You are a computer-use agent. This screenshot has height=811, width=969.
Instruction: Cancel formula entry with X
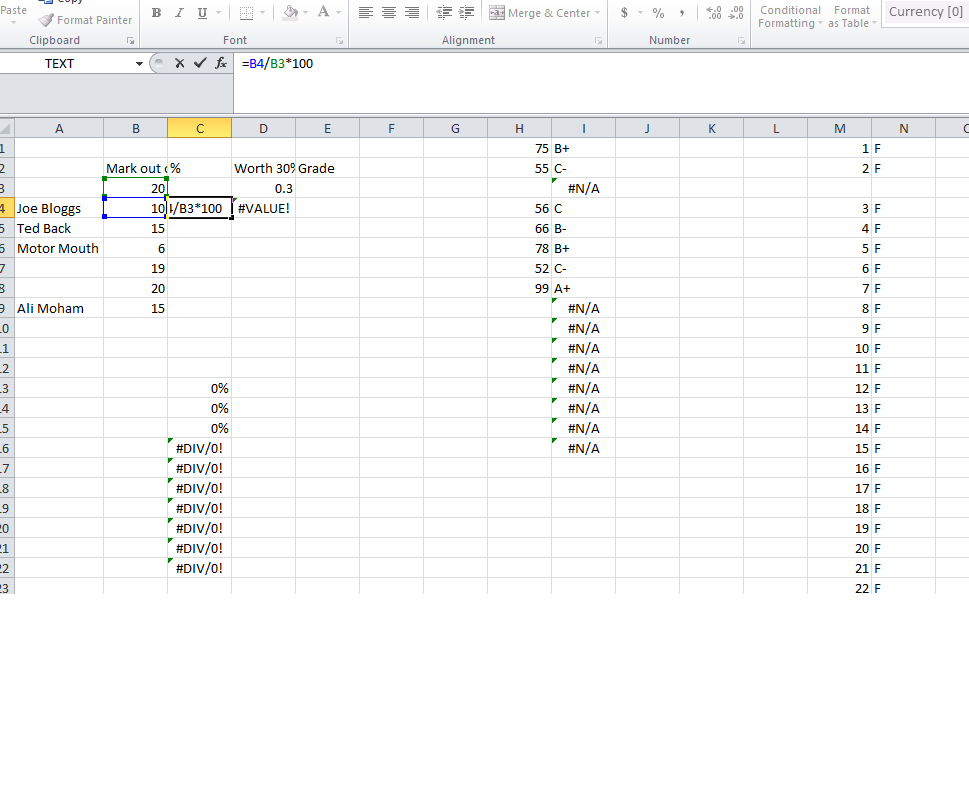coord(180,63)
